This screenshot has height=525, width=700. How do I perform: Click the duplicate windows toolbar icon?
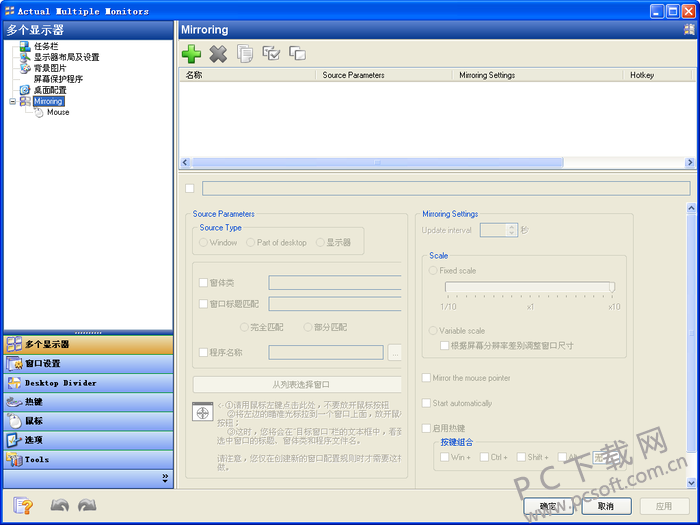pyautogui.click(x=297, y=53)
